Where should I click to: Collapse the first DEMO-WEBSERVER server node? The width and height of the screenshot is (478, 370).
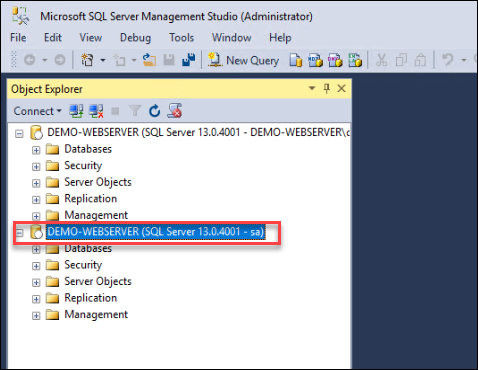click(x=19, y=134)
